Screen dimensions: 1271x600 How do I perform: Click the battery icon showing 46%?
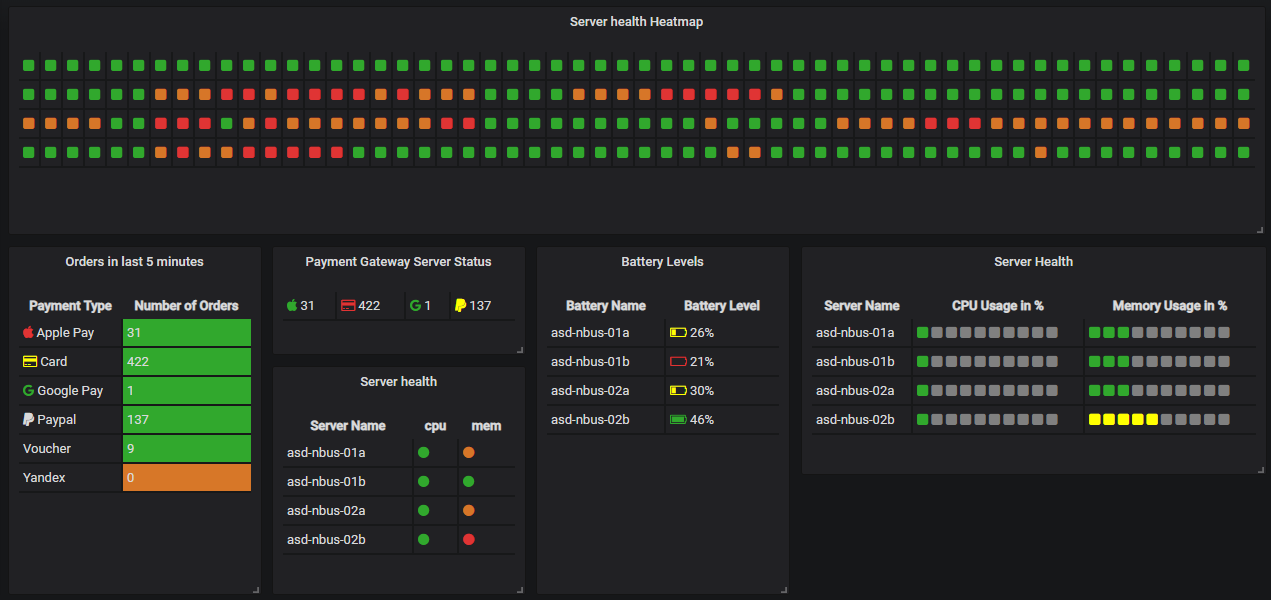pos(678,419)
